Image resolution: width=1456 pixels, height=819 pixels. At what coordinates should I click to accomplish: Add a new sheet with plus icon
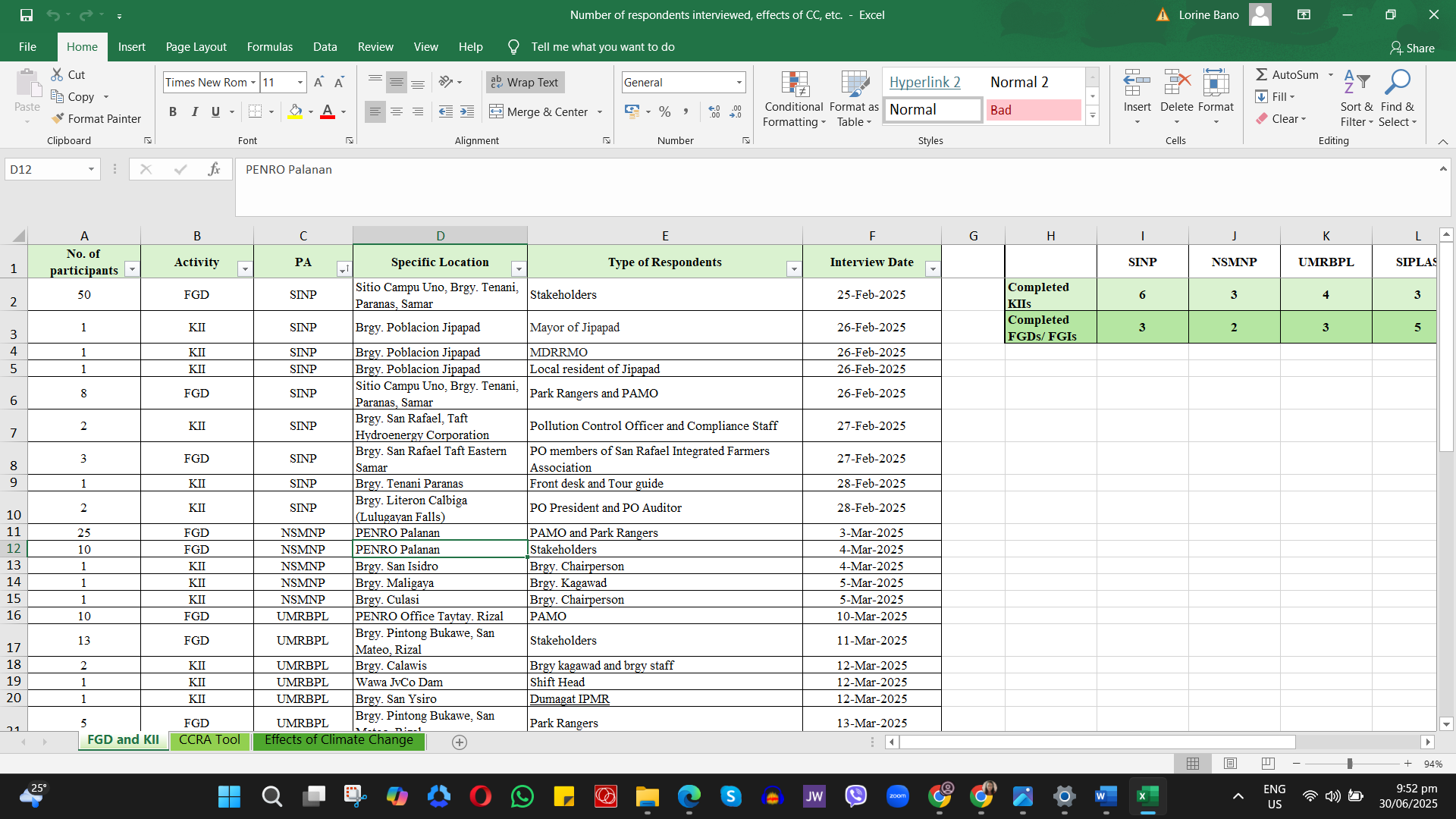pyautogui.click(x=460, y=742)
